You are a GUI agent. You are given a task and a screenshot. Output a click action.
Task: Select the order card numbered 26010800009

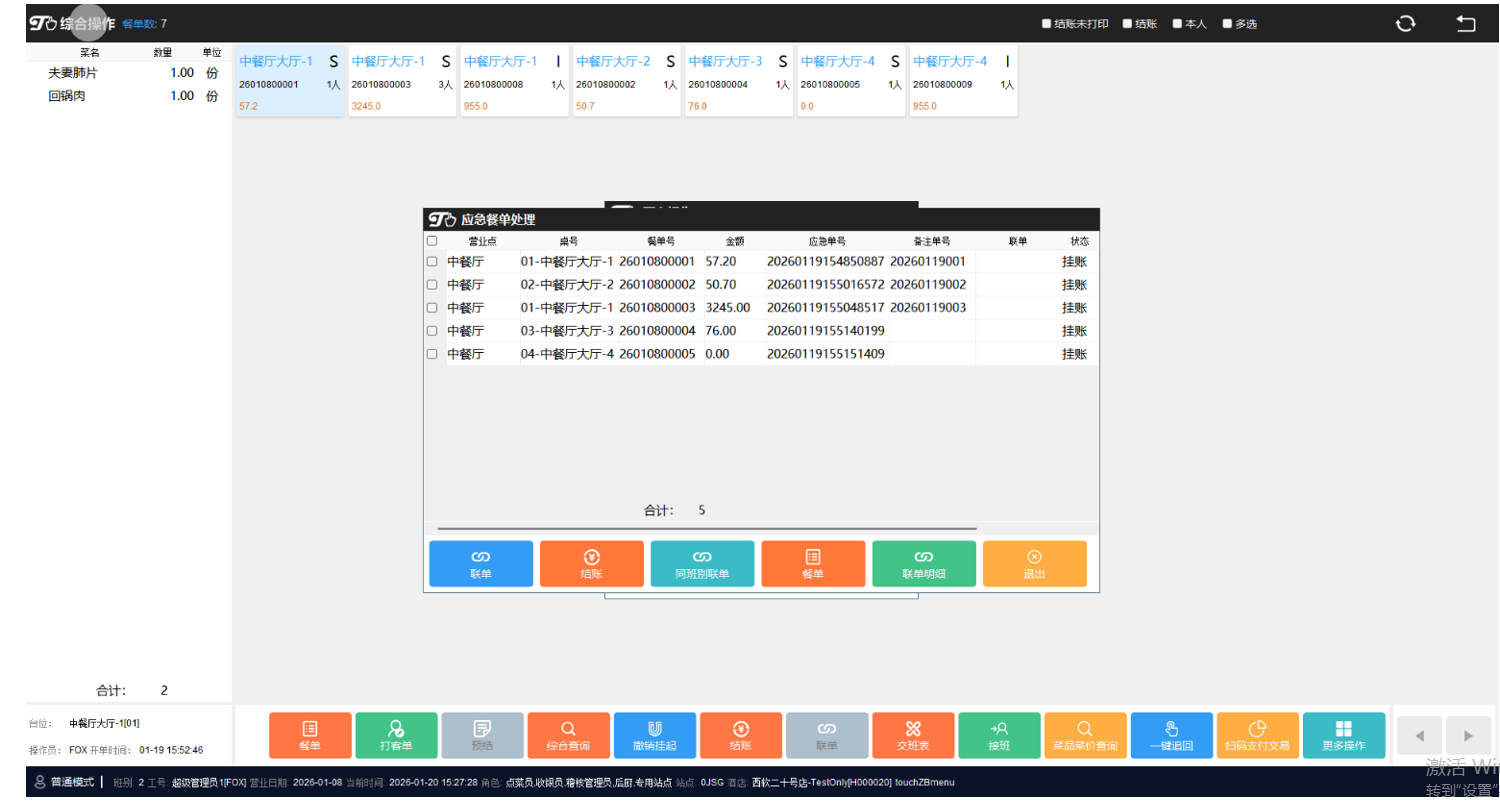pos(962,81)
